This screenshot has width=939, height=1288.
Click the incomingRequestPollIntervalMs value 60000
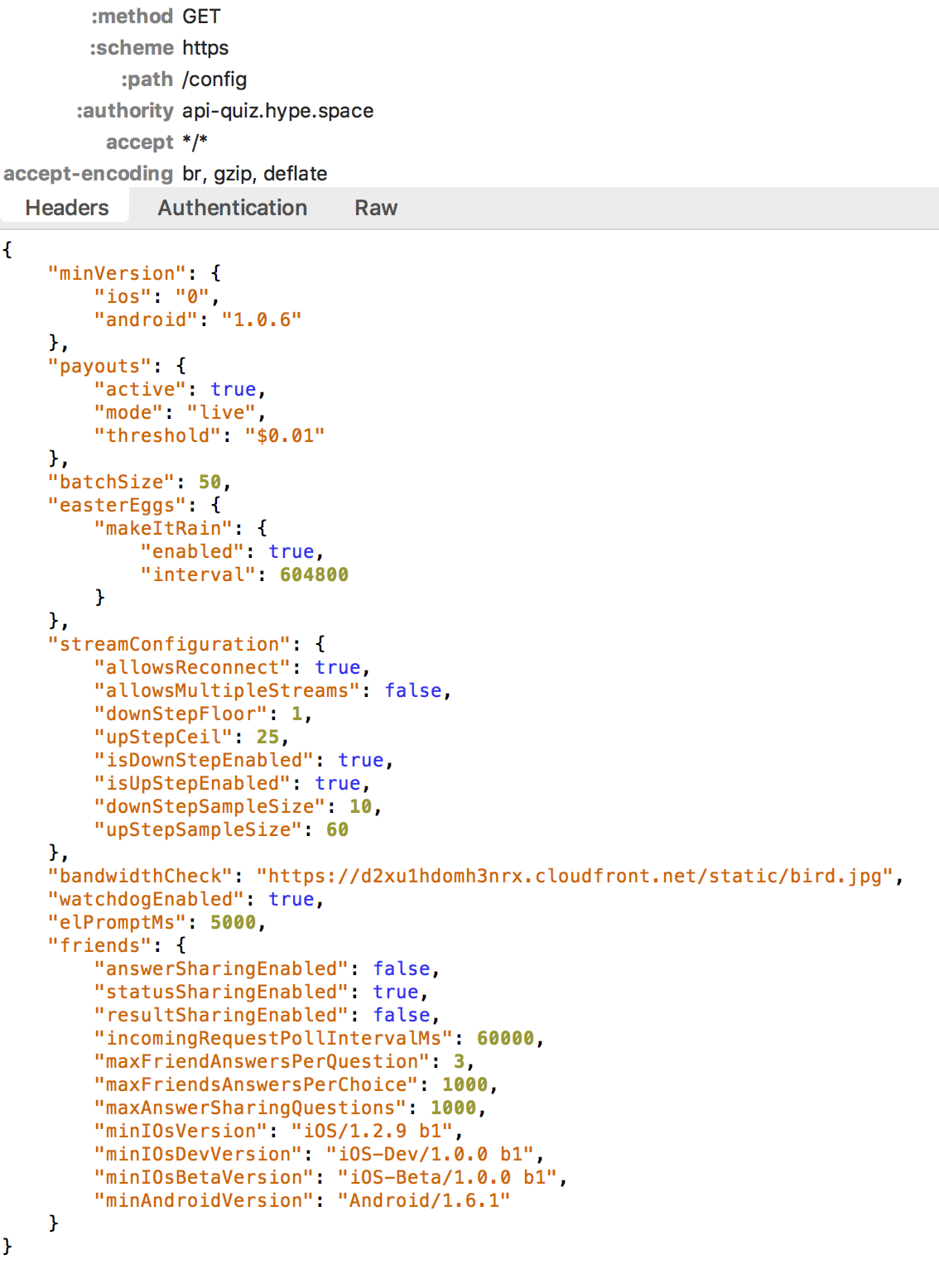coord(505,1038)
